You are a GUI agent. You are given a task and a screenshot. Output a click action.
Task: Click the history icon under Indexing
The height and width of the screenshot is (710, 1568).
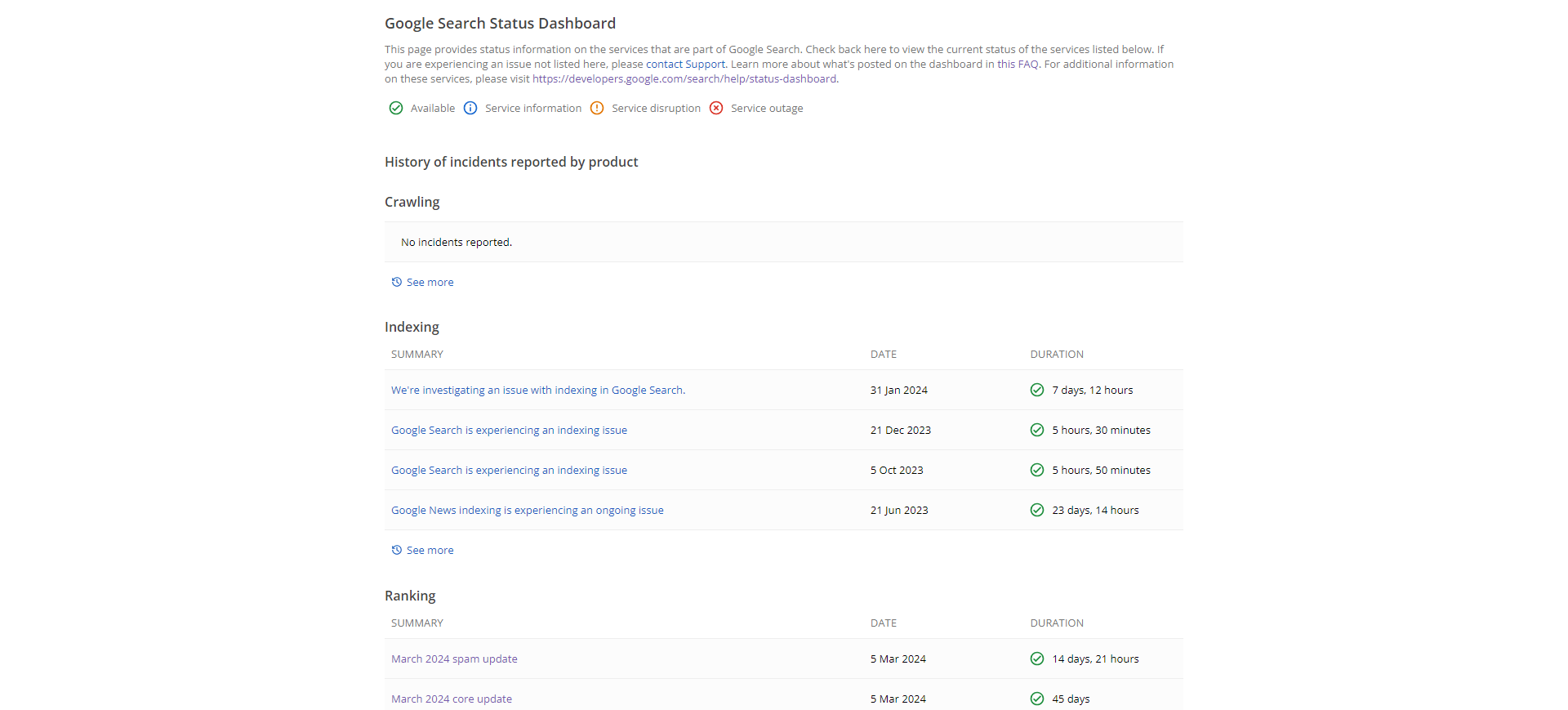click(397, 550)
